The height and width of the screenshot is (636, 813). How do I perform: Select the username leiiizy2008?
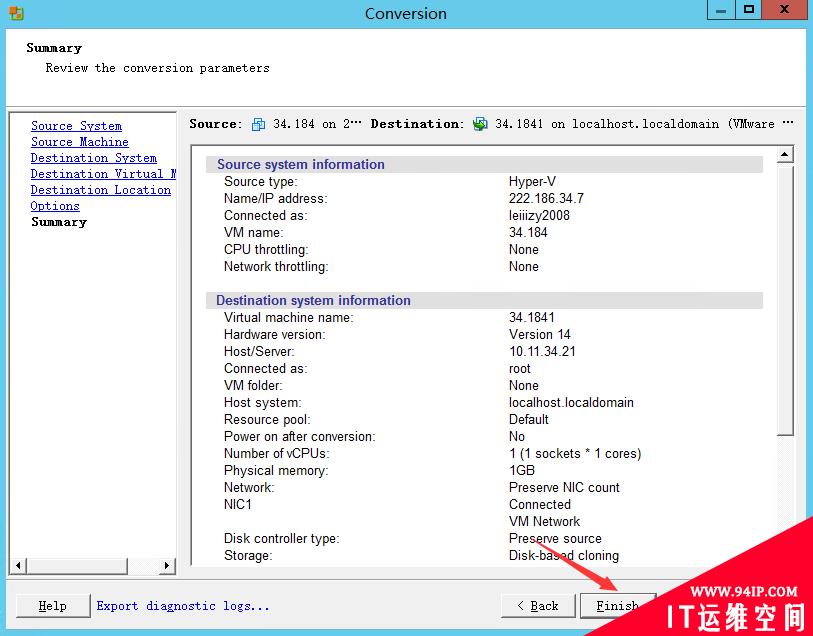click(x=539, y=216)
